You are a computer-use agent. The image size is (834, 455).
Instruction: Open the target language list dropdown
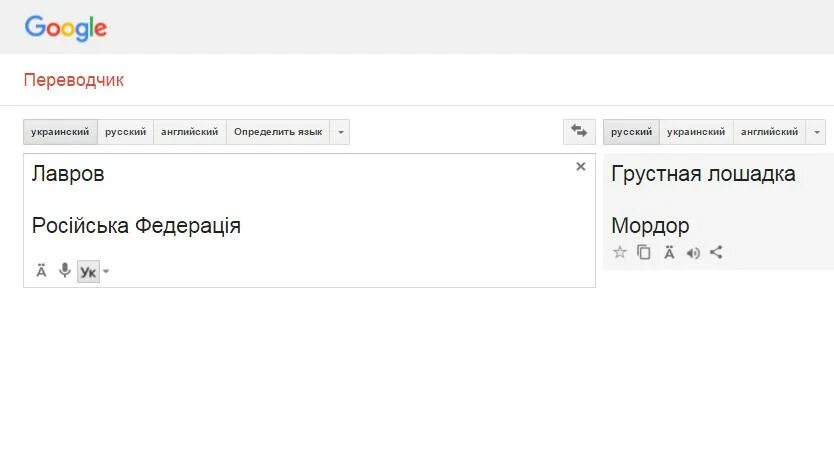coord(817,132)
